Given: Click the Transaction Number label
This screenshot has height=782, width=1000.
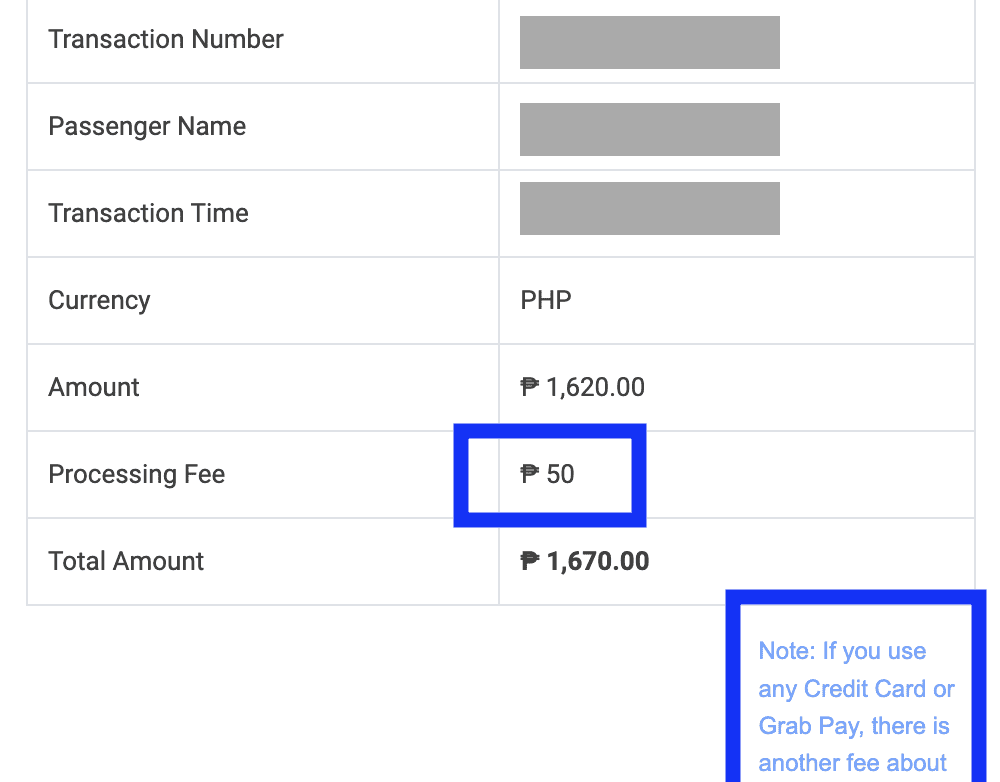Looking at the screenshot, I should 166,40.
